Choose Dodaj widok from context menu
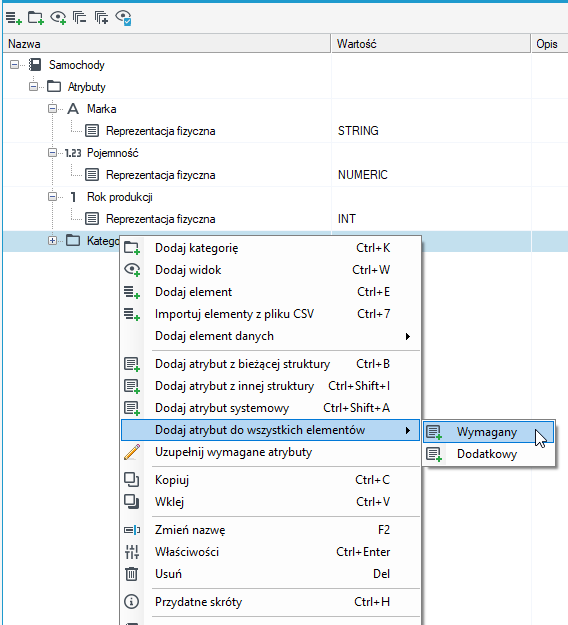The width and height of the screenshot is (568, 625). point(271,270)
